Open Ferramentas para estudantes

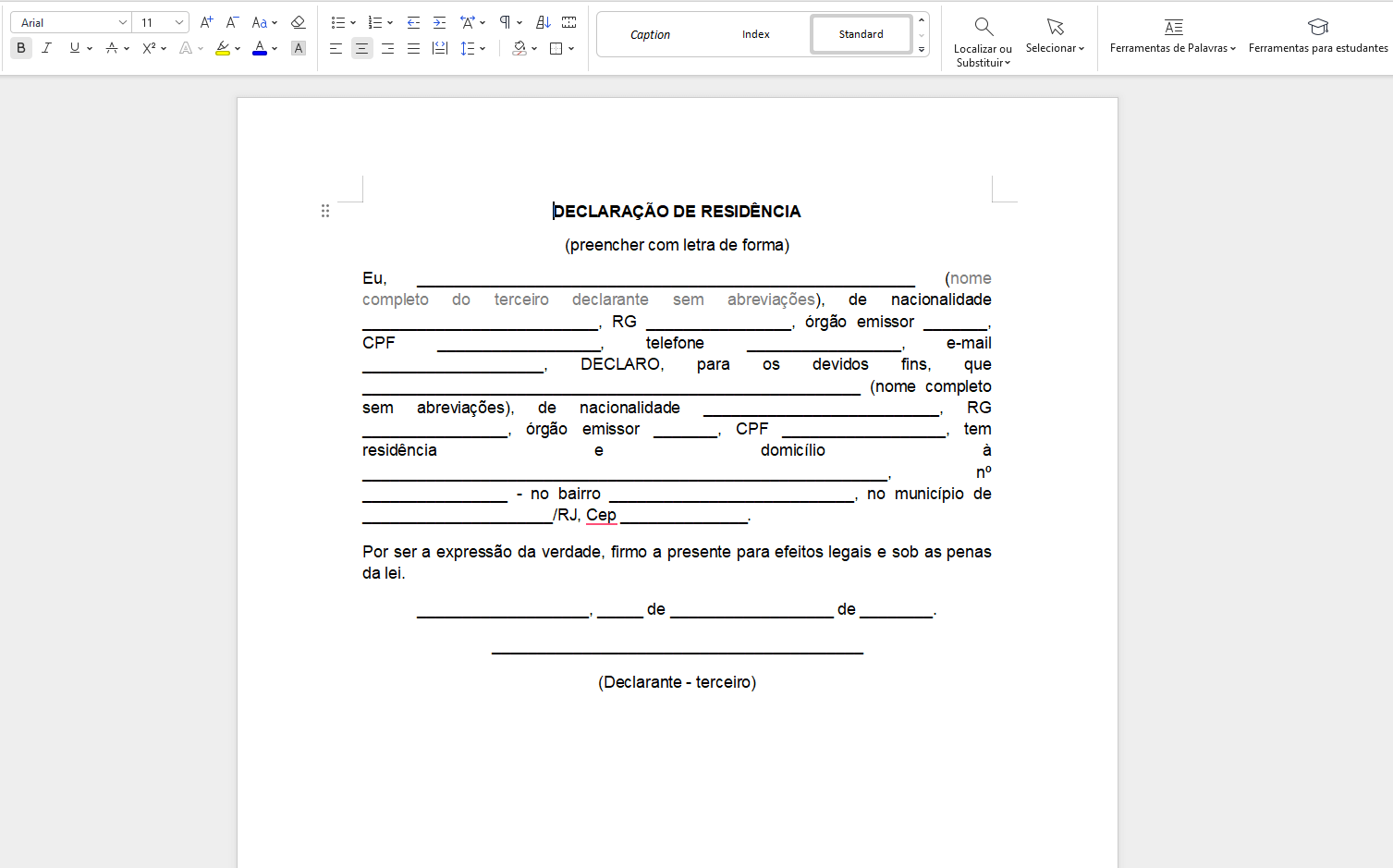coord(1318,35)
